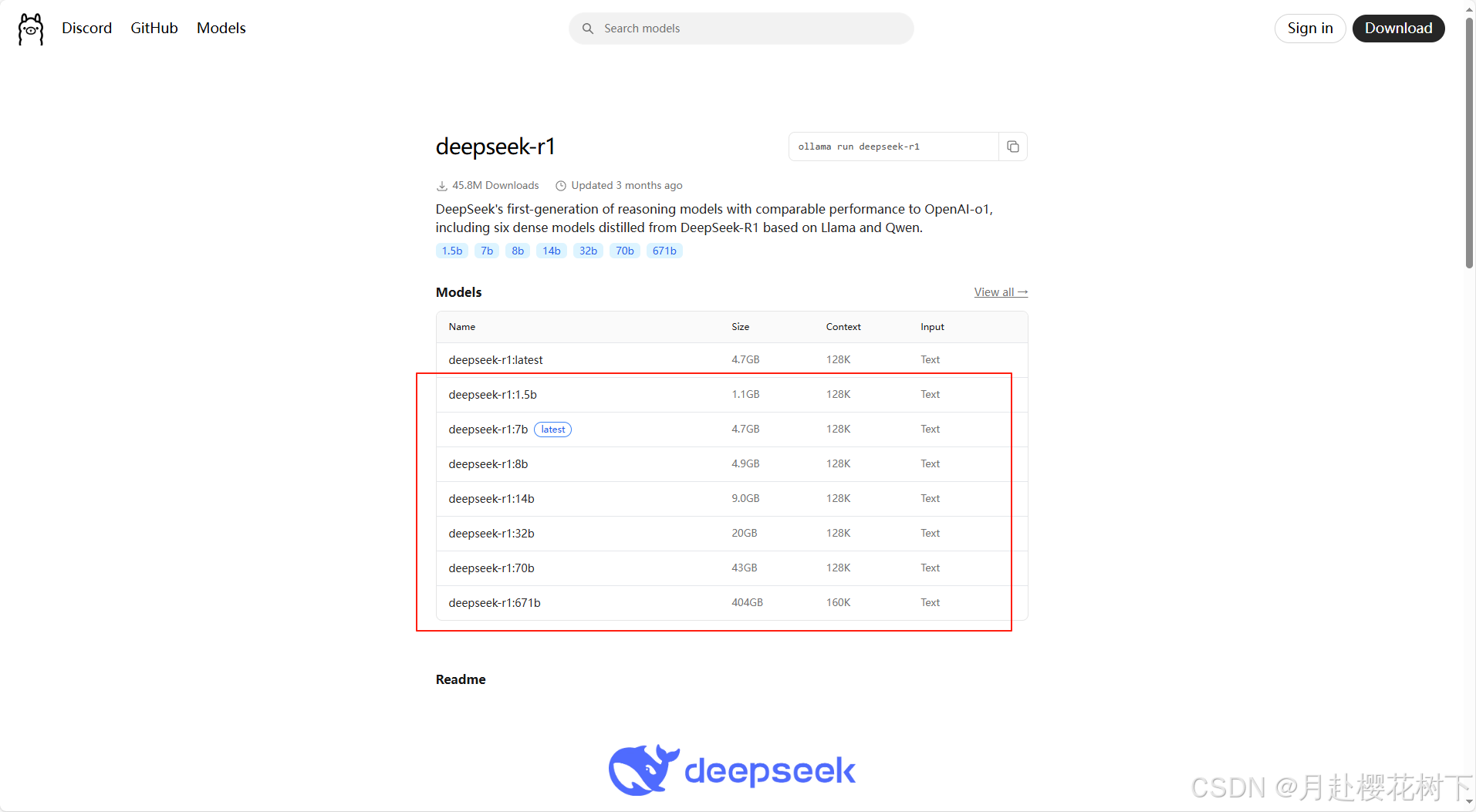Select the 14b size tag
Screen dimensions: 1476x812
552,251
